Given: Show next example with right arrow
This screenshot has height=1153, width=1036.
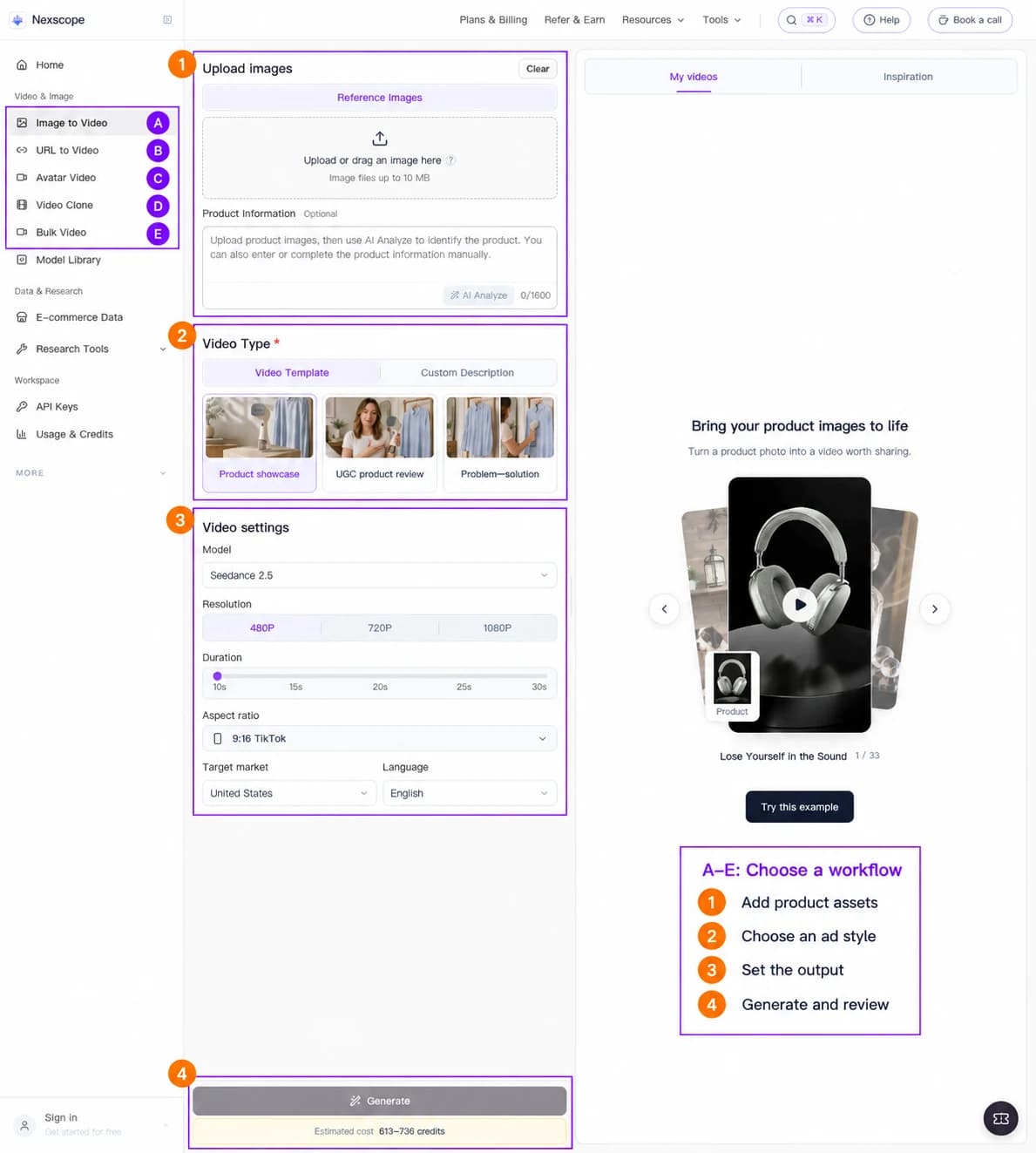Looking at the screenshot, I should pos(934,609).
